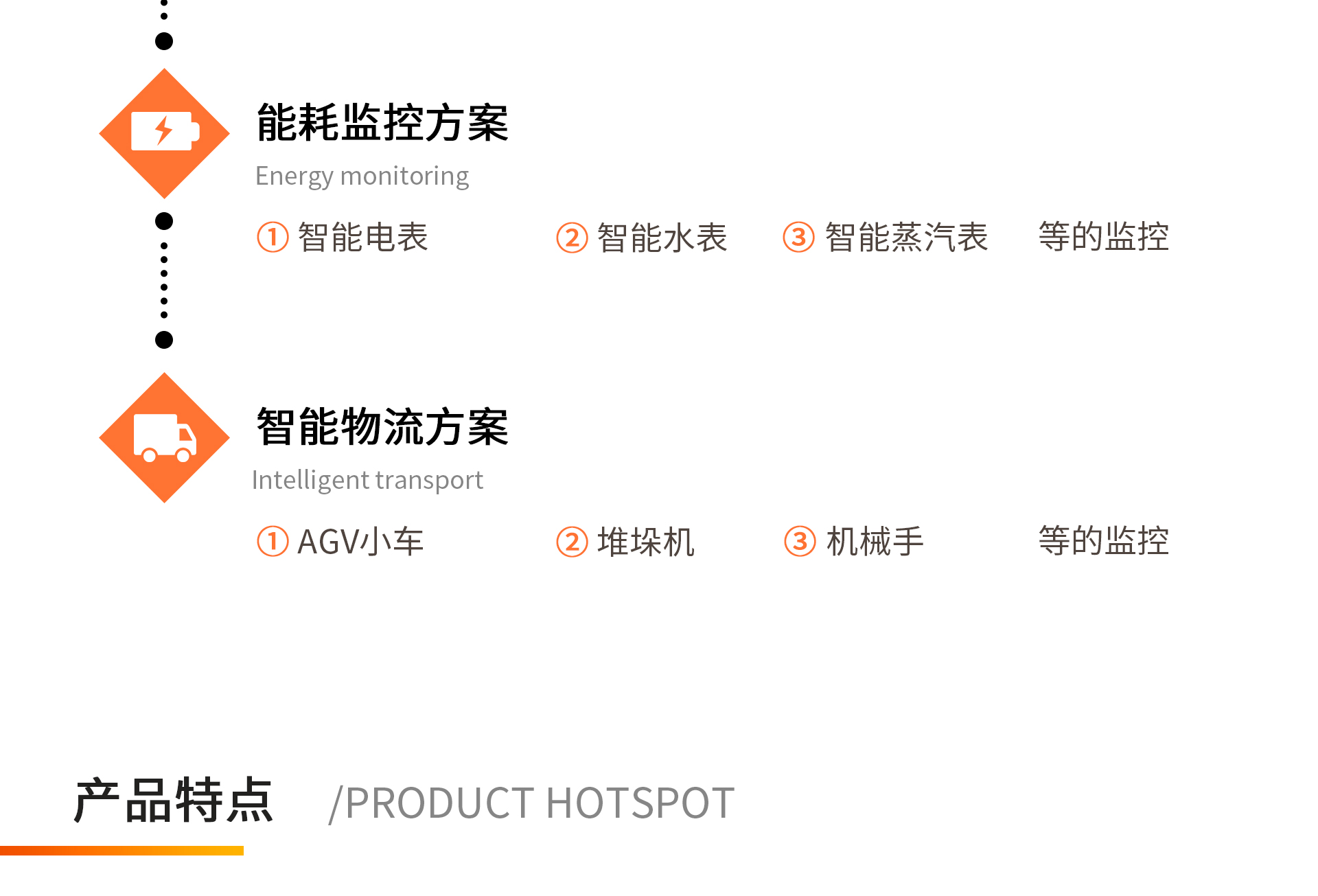Click the 智能电表 item text
The image size is (1318, 896).
pos(363,238)
